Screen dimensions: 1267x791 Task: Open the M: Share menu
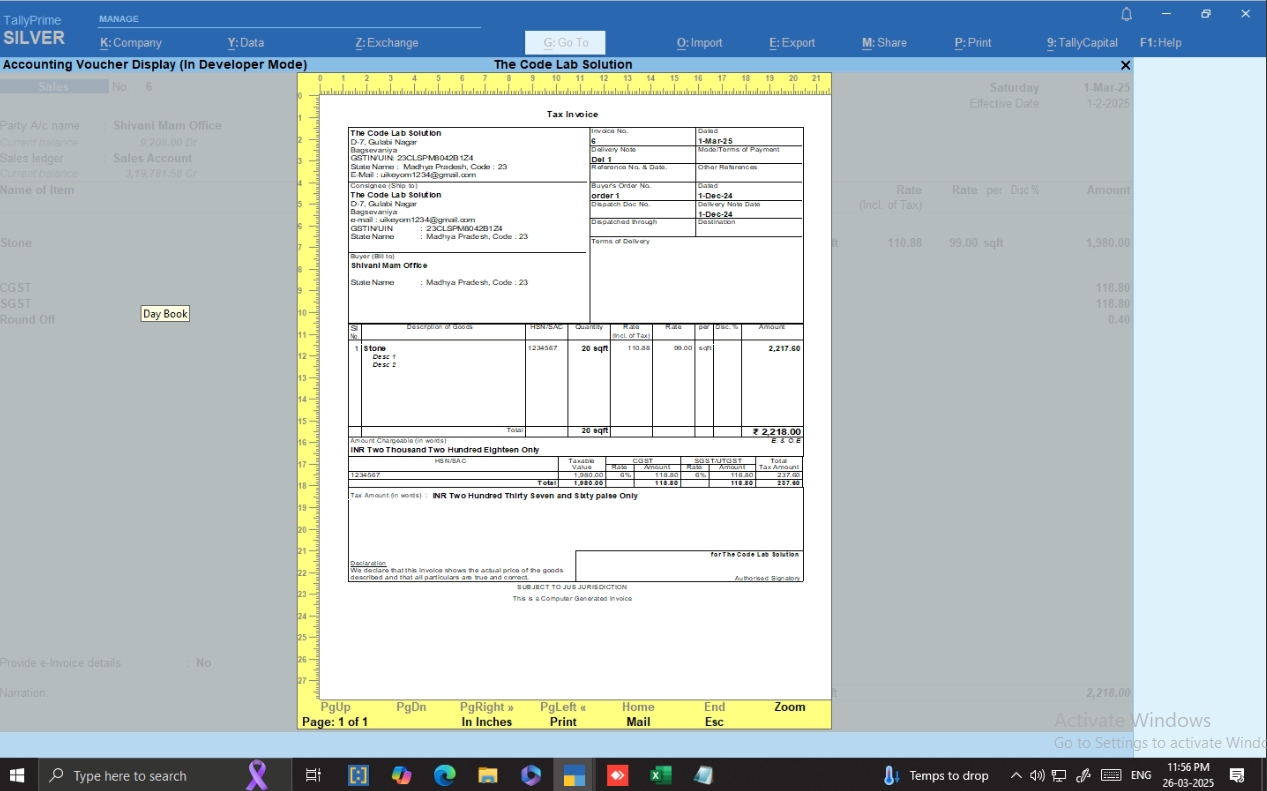(884, 43)
